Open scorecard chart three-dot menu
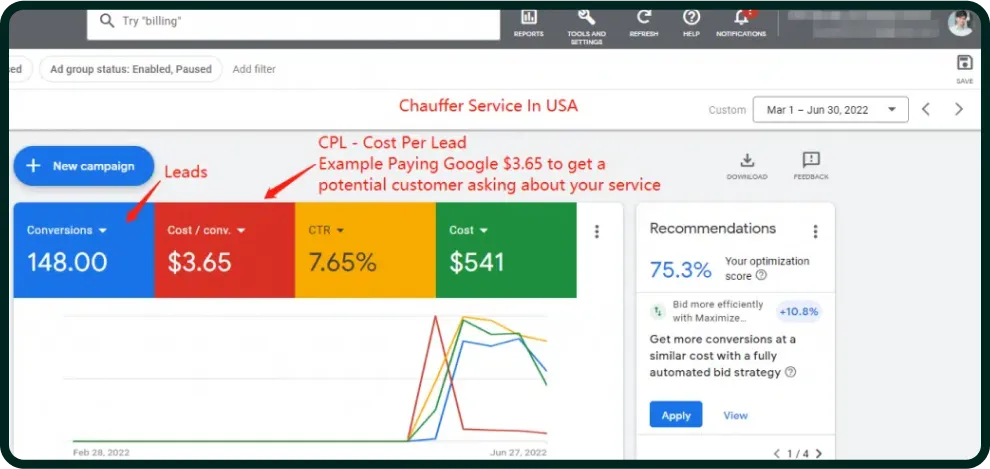The image size is (990, 469). (597, 232)
